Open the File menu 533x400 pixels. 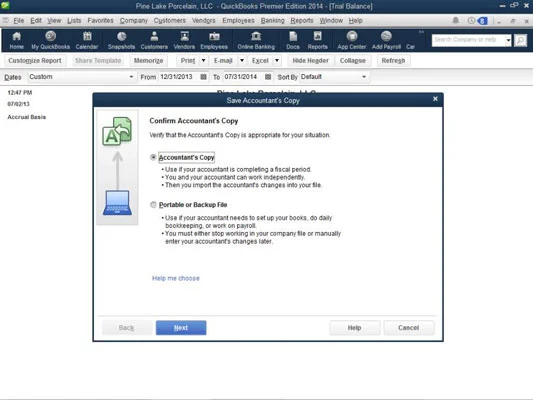pos(18,21)
